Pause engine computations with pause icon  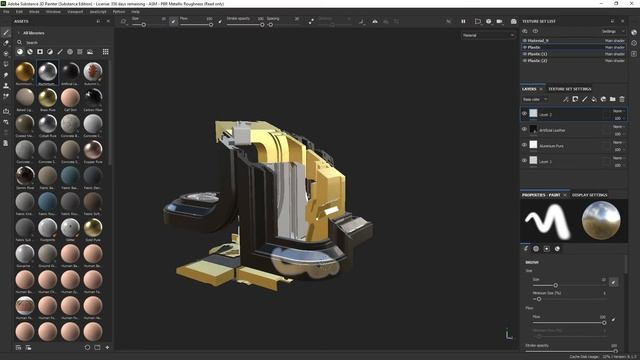click(x=463, y=21)
